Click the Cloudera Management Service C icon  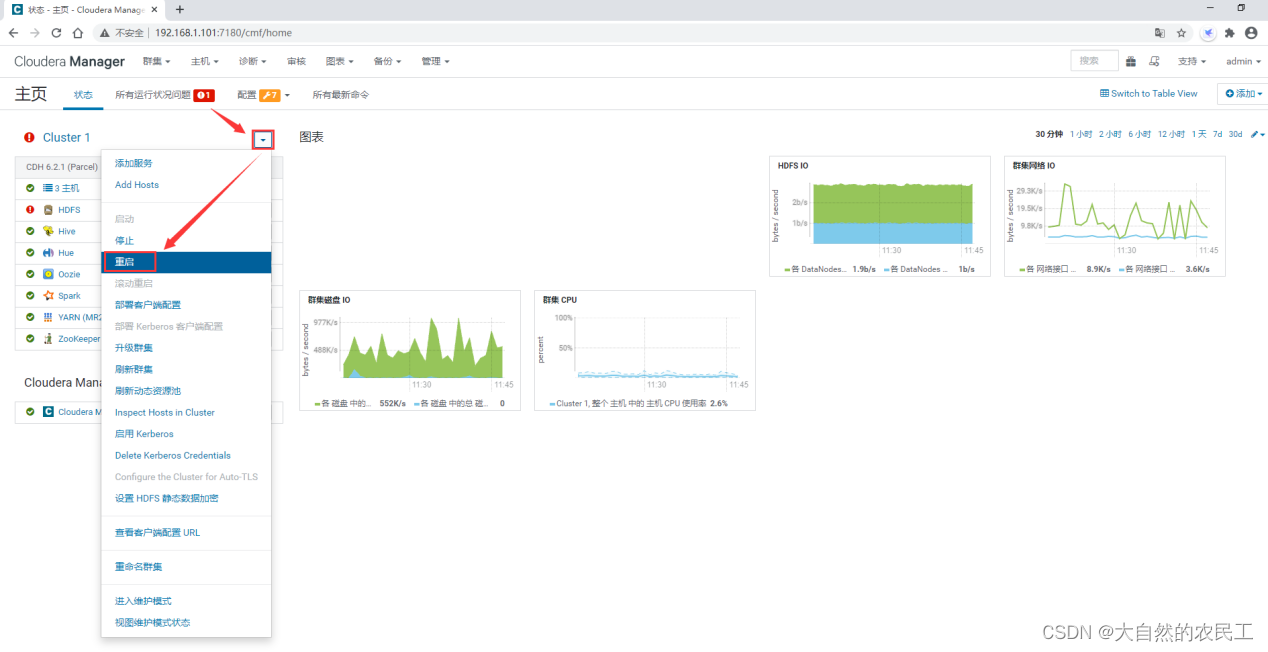point(48,412)
